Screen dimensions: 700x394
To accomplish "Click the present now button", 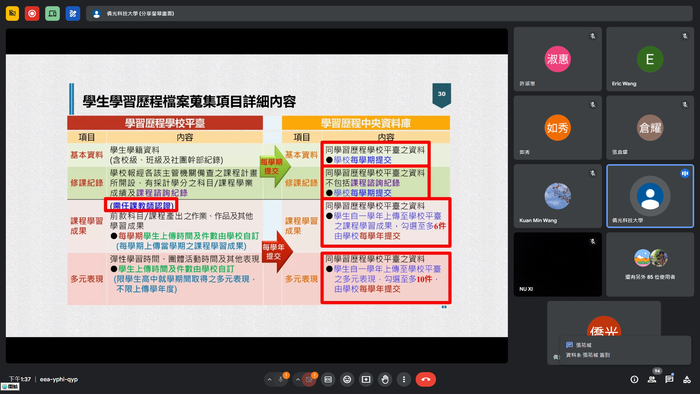I will point(366,379).
